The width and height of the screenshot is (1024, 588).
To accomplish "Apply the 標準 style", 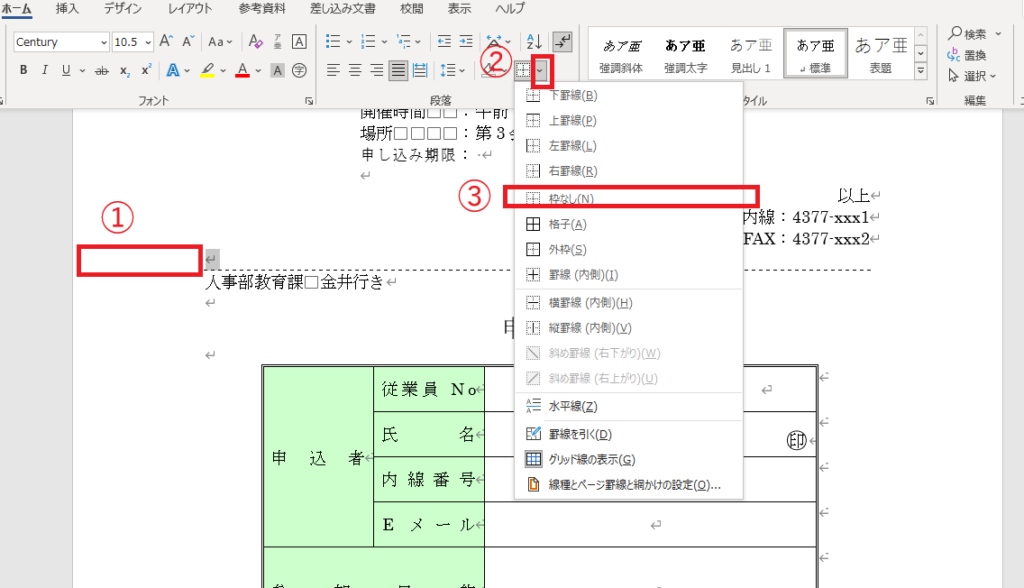I will tap(815, 54).
